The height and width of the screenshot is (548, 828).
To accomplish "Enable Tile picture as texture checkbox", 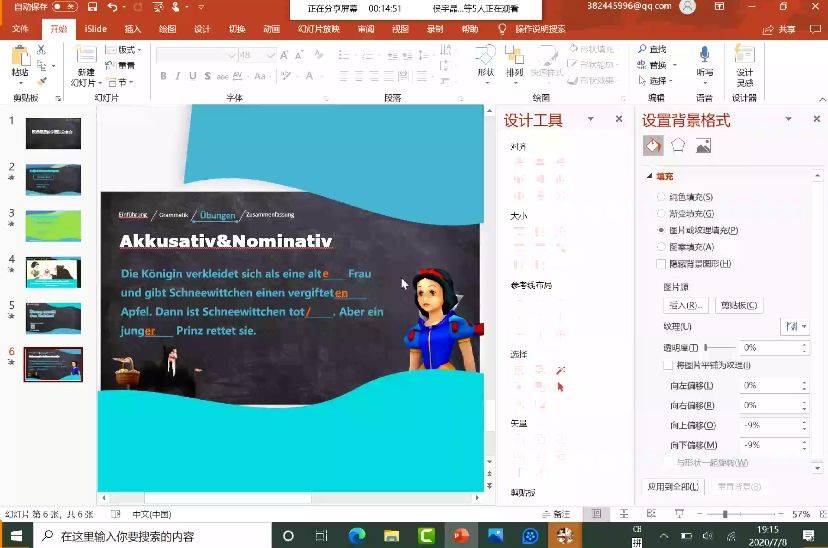I will (x=668, y=365).
